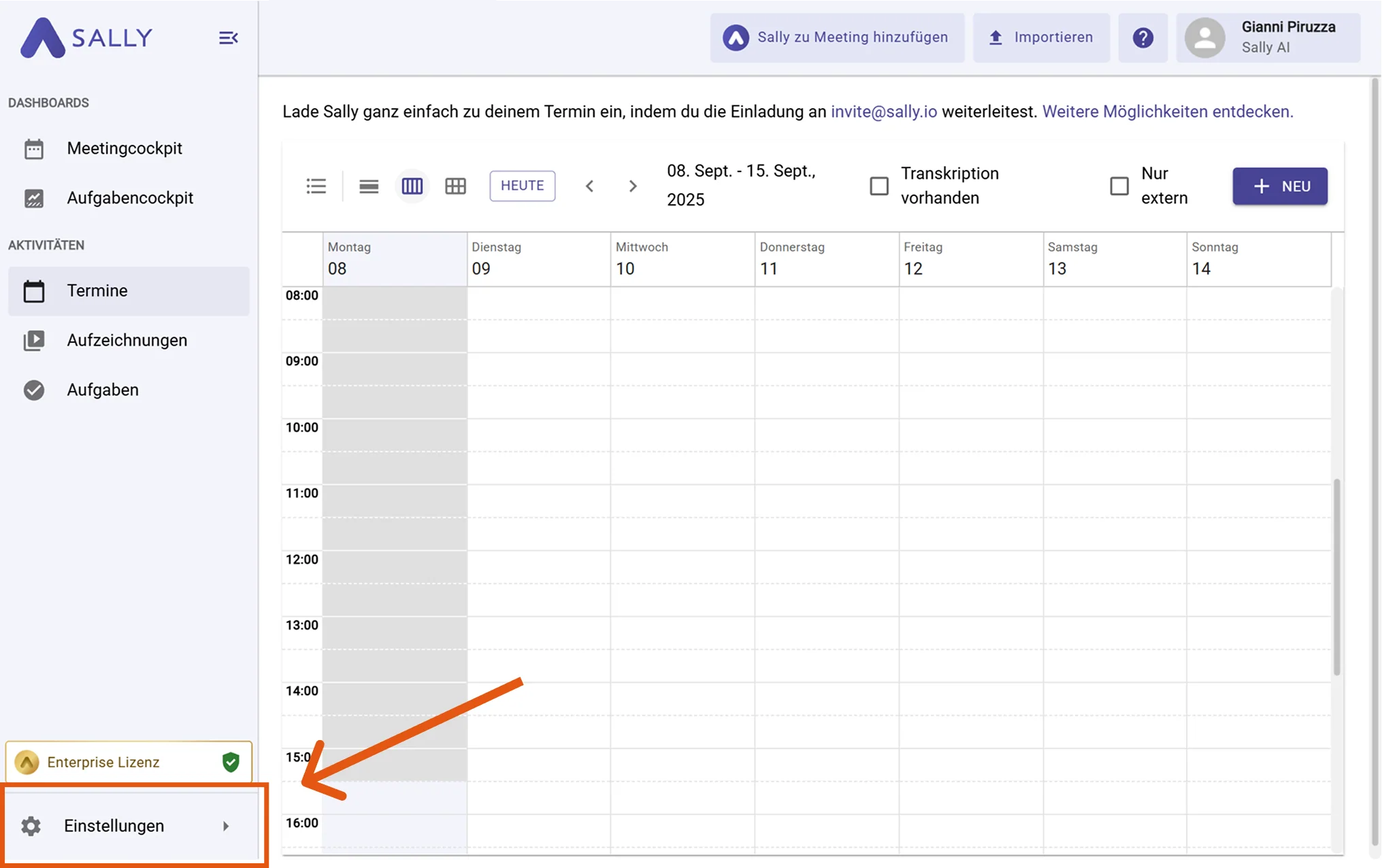This screenshot has height=868, width=1382.
Task: Switch to list view icon
Action: [316, 186]
